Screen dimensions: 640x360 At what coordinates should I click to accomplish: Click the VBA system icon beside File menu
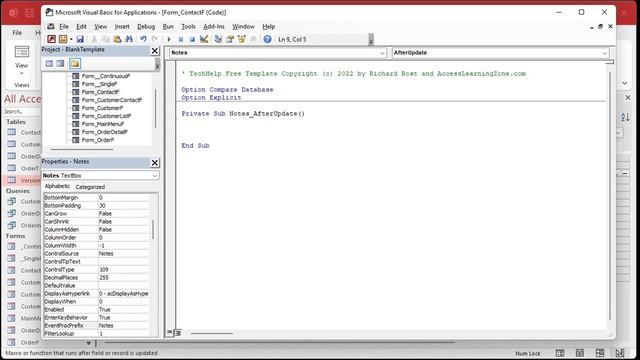click(51, 27)
